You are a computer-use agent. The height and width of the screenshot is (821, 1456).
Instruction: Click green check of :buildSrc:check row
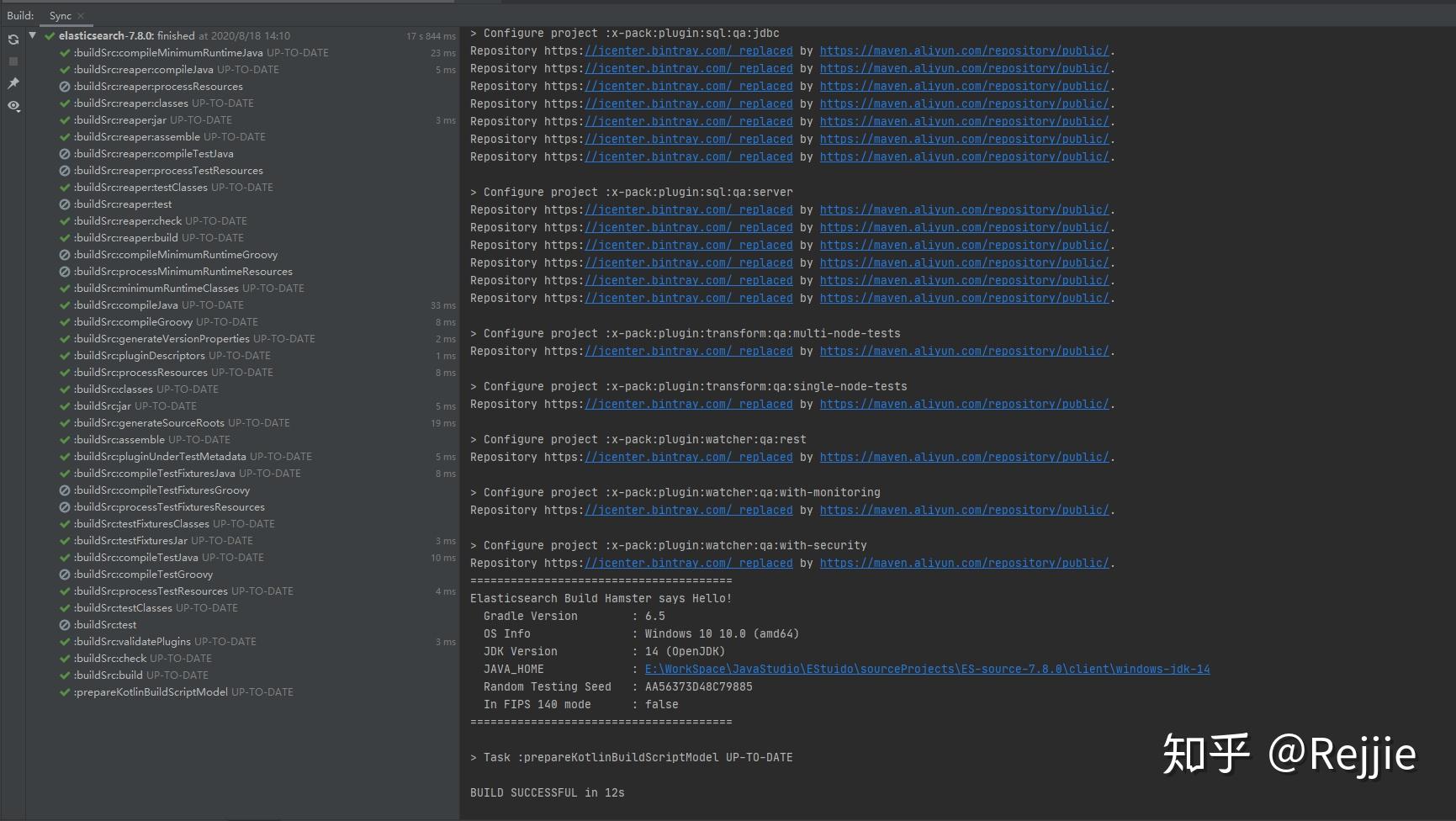coord(65,659)
